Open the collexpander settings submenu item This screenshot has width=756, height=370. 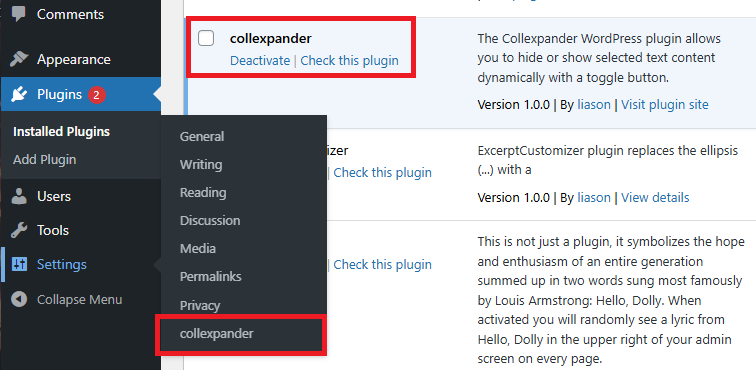tap(216, 333)
